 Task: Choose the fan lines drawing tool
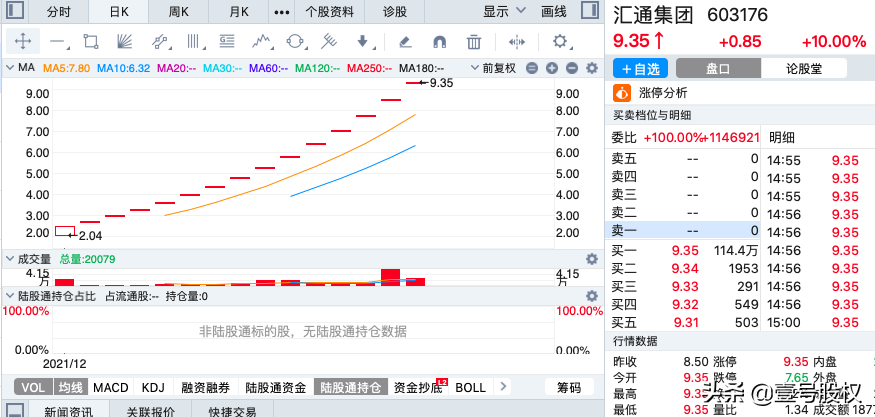(123, 41)
